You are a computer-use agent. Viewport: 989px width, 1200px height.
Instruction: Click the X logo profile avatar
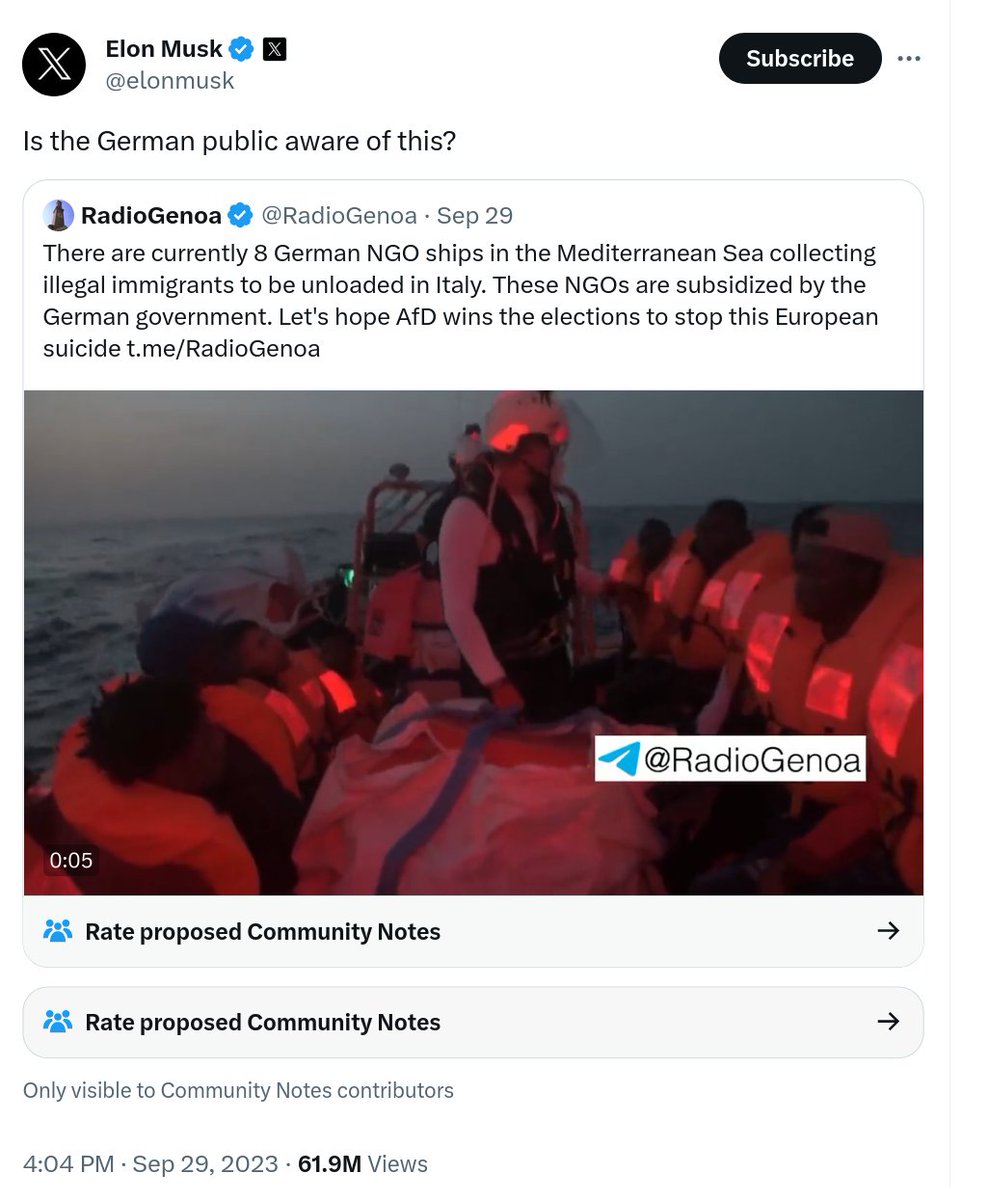click(x=54, y=64)
